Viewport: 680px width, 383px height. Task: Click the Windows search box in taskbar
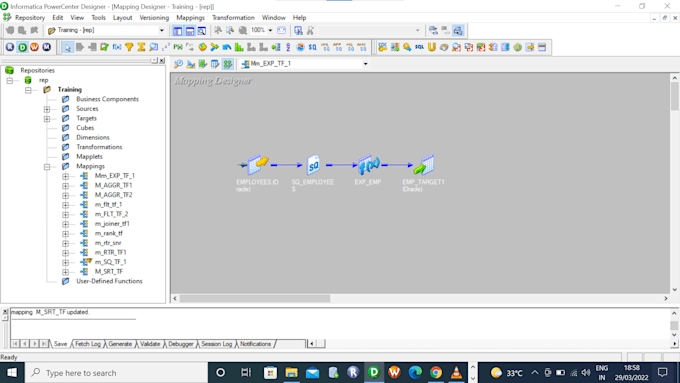click(117, 373)
